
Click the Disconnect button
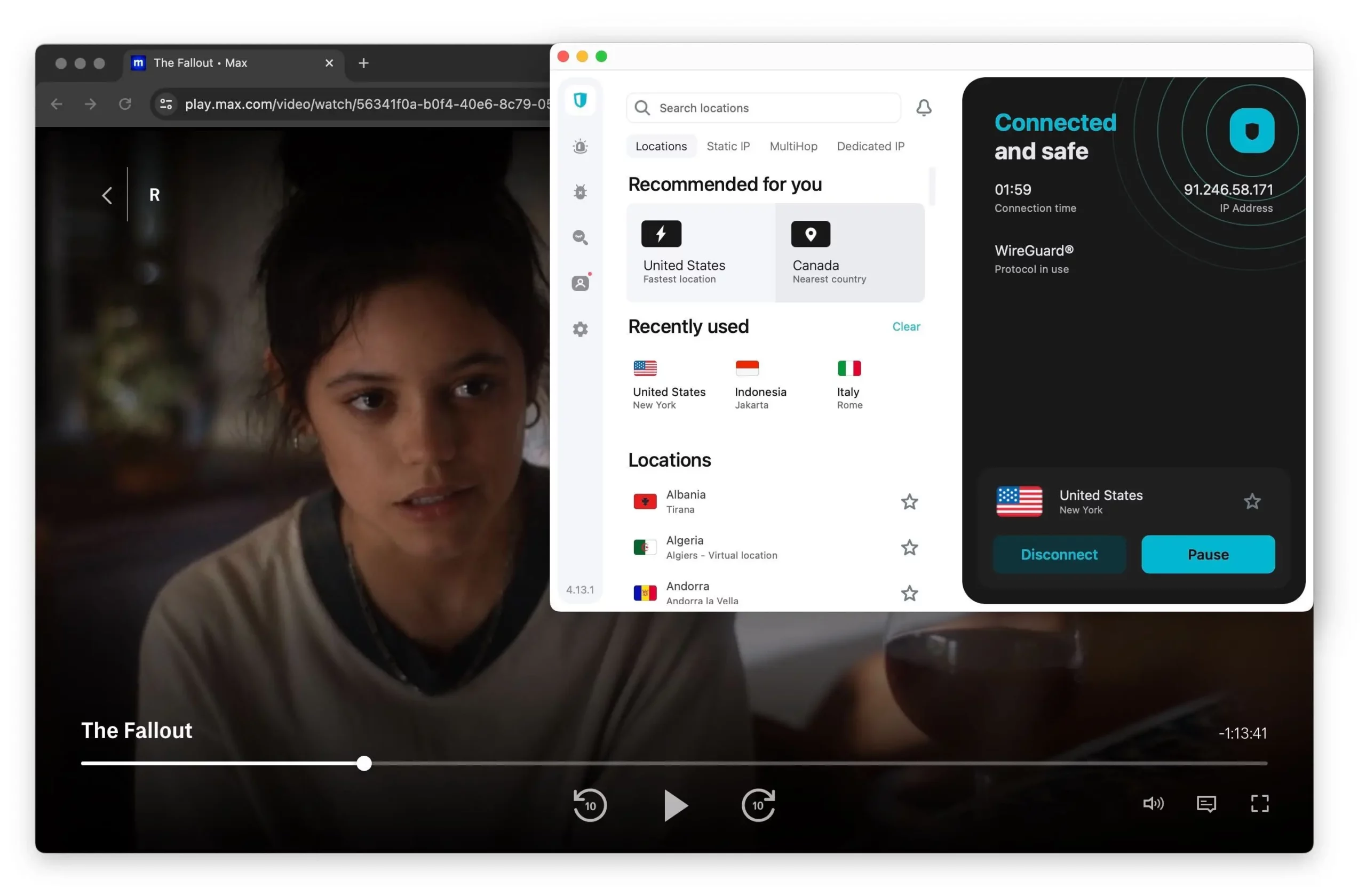1059,554
